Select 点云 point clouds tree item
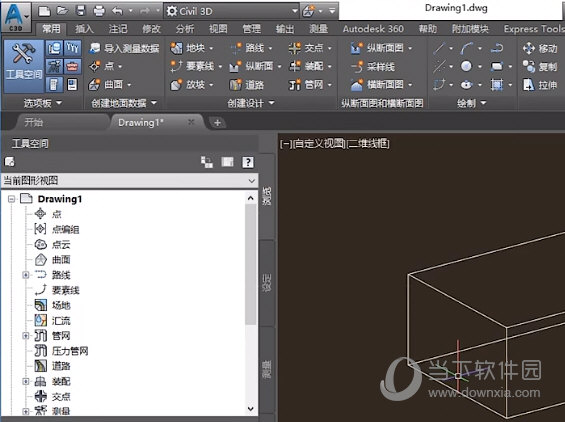This screenshot has width=565, height=422. [61, 245]
